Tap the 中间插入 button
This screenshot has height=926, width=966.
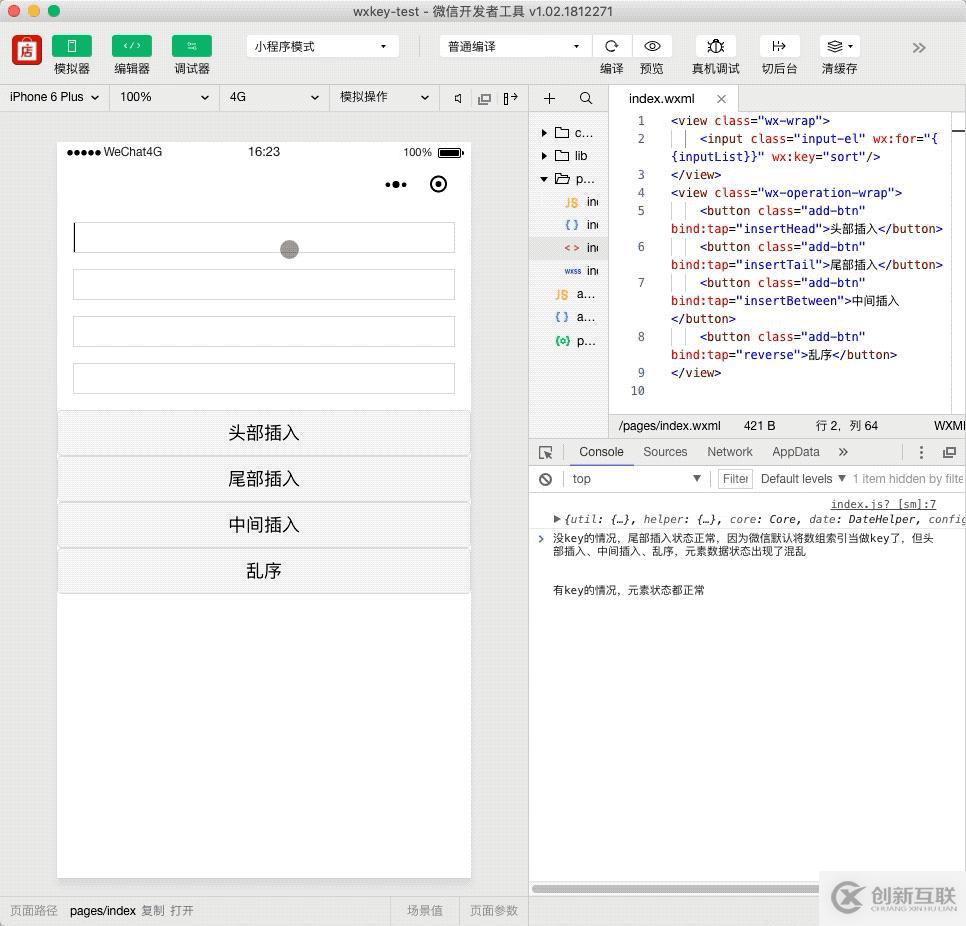pyautogui.click(x=264, y=525)
